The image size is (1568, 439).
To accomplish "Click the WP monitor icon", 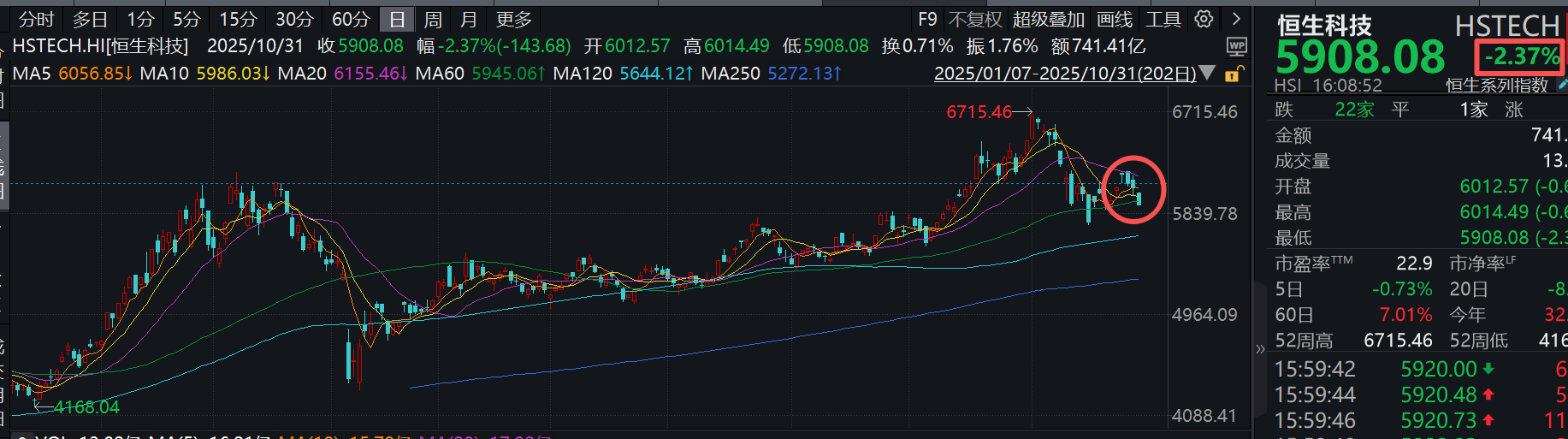I will (1236, 46).
